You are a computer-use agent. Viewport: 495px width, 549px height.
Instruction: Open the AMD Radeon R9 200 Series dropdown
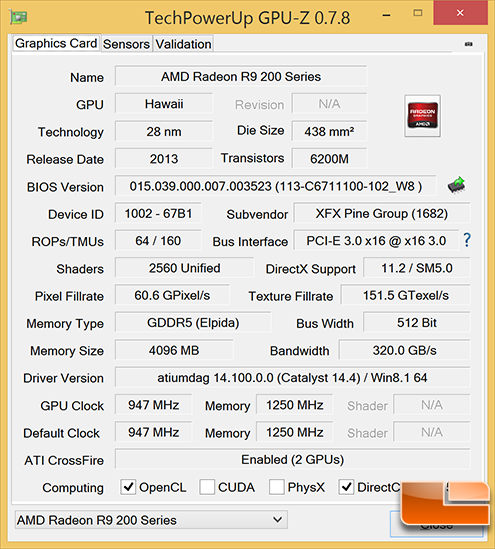pyautogui.click(x=151, y=520)
